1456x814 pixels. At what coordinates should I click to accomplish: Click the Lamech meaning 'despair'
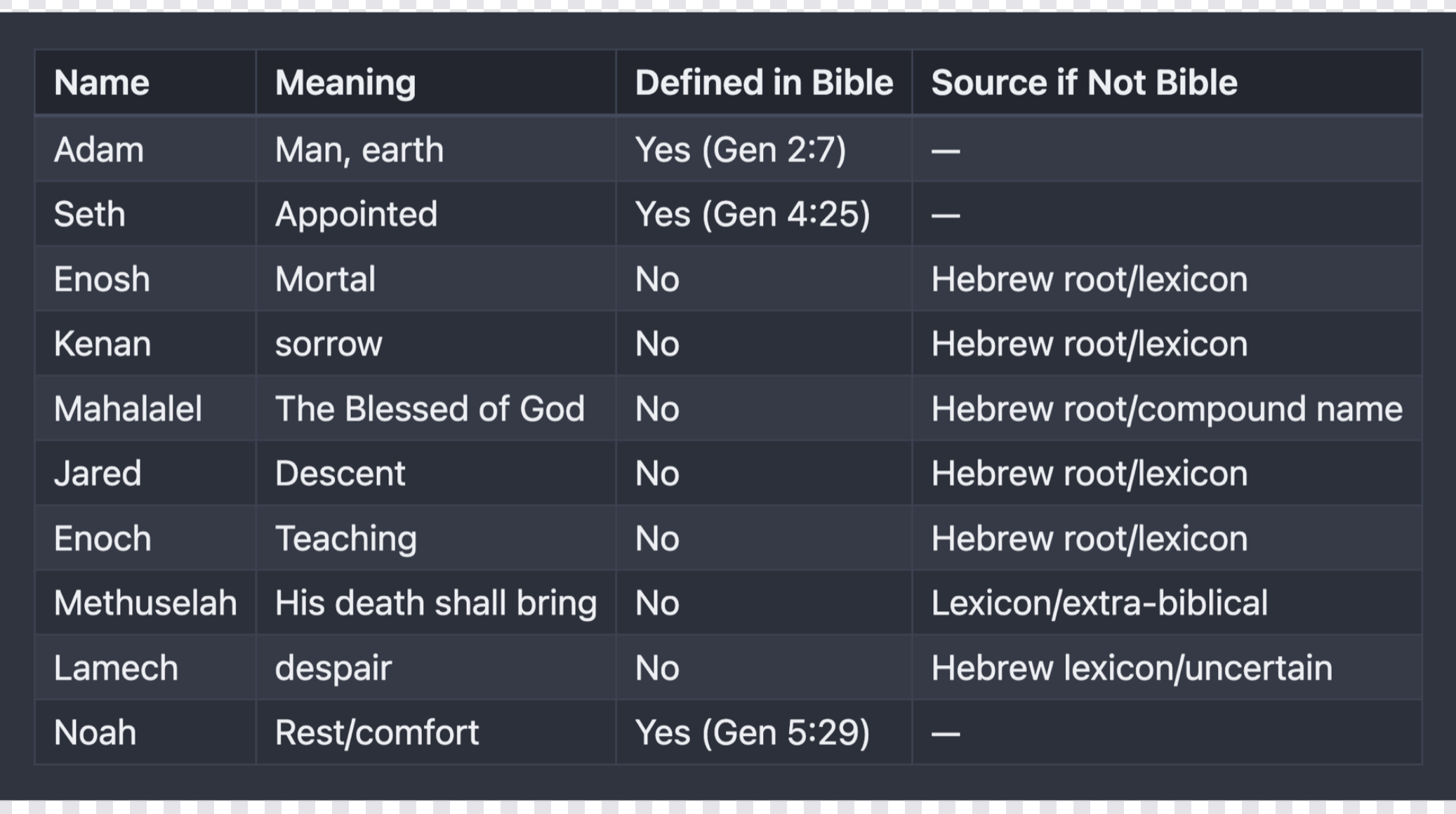click(333, 668)
